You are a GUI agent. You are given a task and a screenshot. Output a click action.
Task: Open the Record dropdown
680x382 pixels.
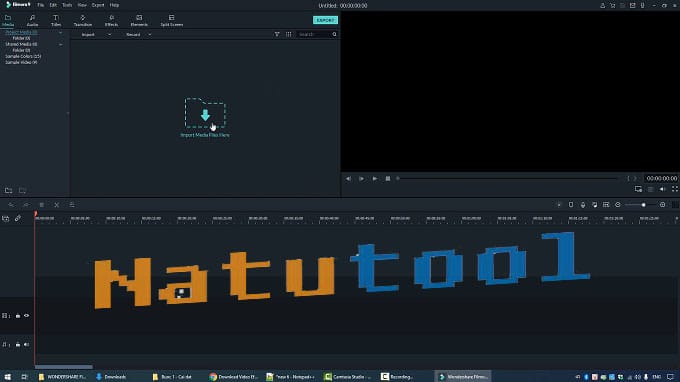[139, 34]
